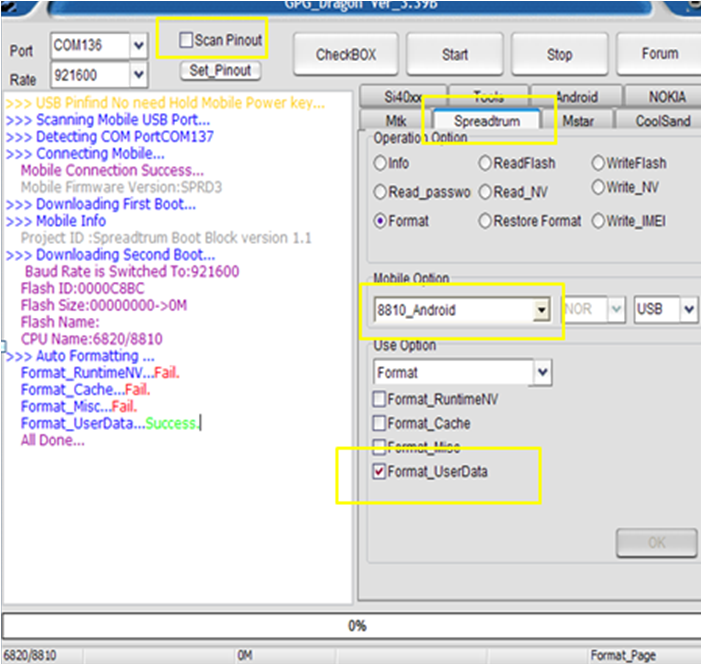Expand the USB connection dropdown
Viewport: 702px width, 665px height.
pos(688,310)
